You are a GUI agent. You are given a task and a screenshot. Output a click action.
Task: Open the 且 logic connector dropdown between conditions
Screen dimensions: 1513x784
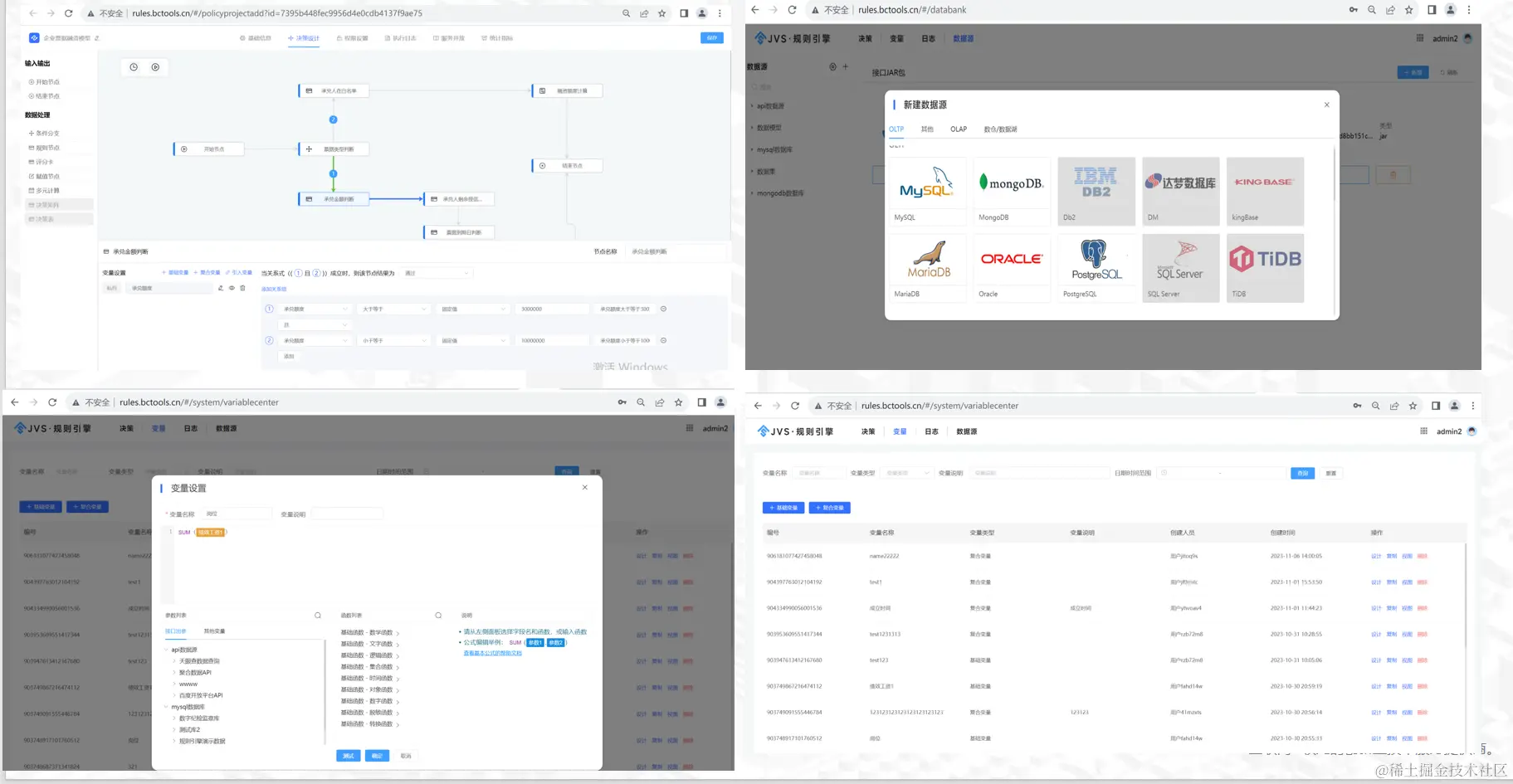(x=315, y=324)
